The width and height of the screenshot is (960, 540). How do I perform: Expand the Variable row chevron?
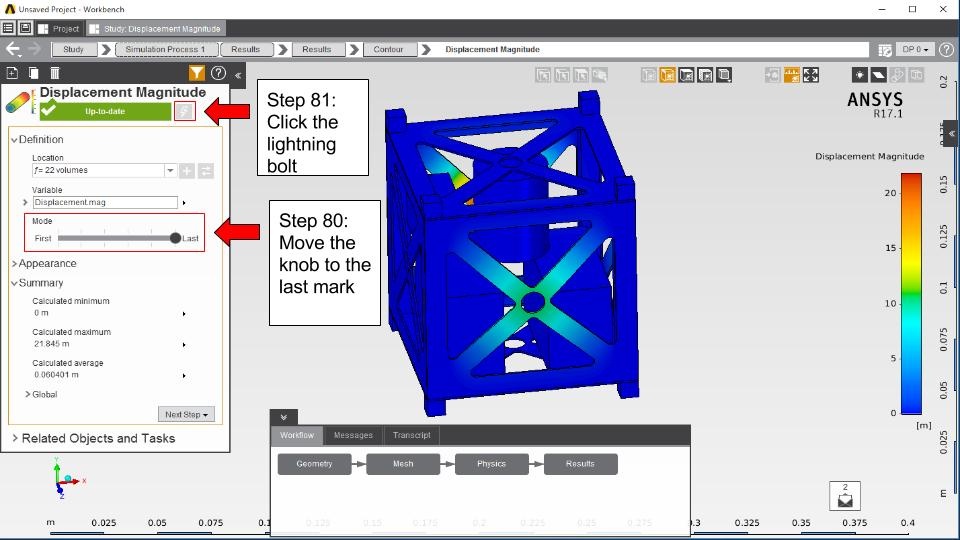(x=25, y=202)
